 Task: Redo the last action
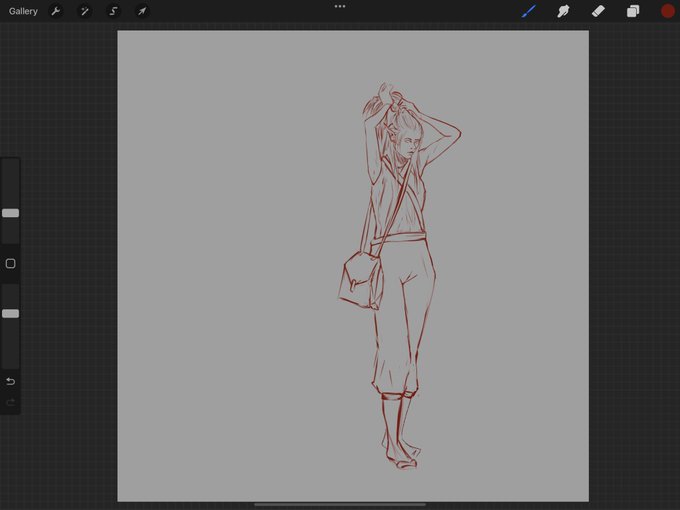(x=10, y=402)
